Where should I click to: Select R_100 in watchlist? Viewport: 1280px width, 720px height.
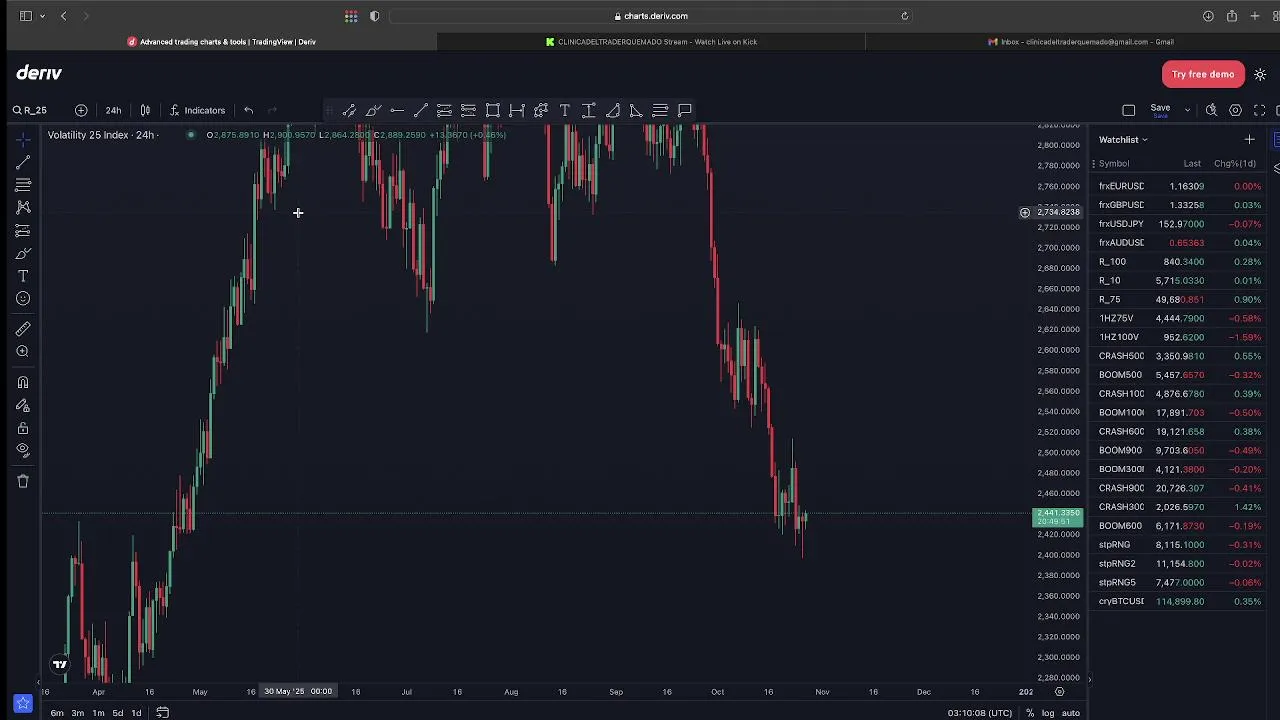(x=1180, y=262)
